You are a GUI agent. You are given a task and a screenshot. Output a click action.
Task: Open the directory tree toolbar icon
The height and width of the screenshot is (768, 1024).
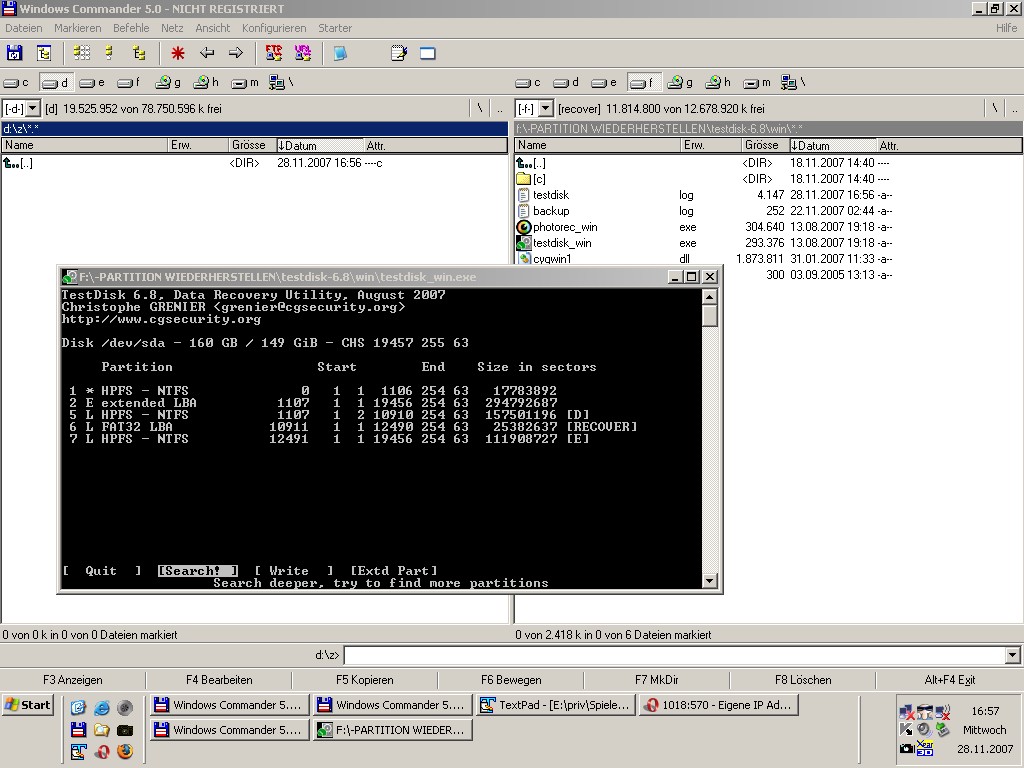(x=44, y=53)
